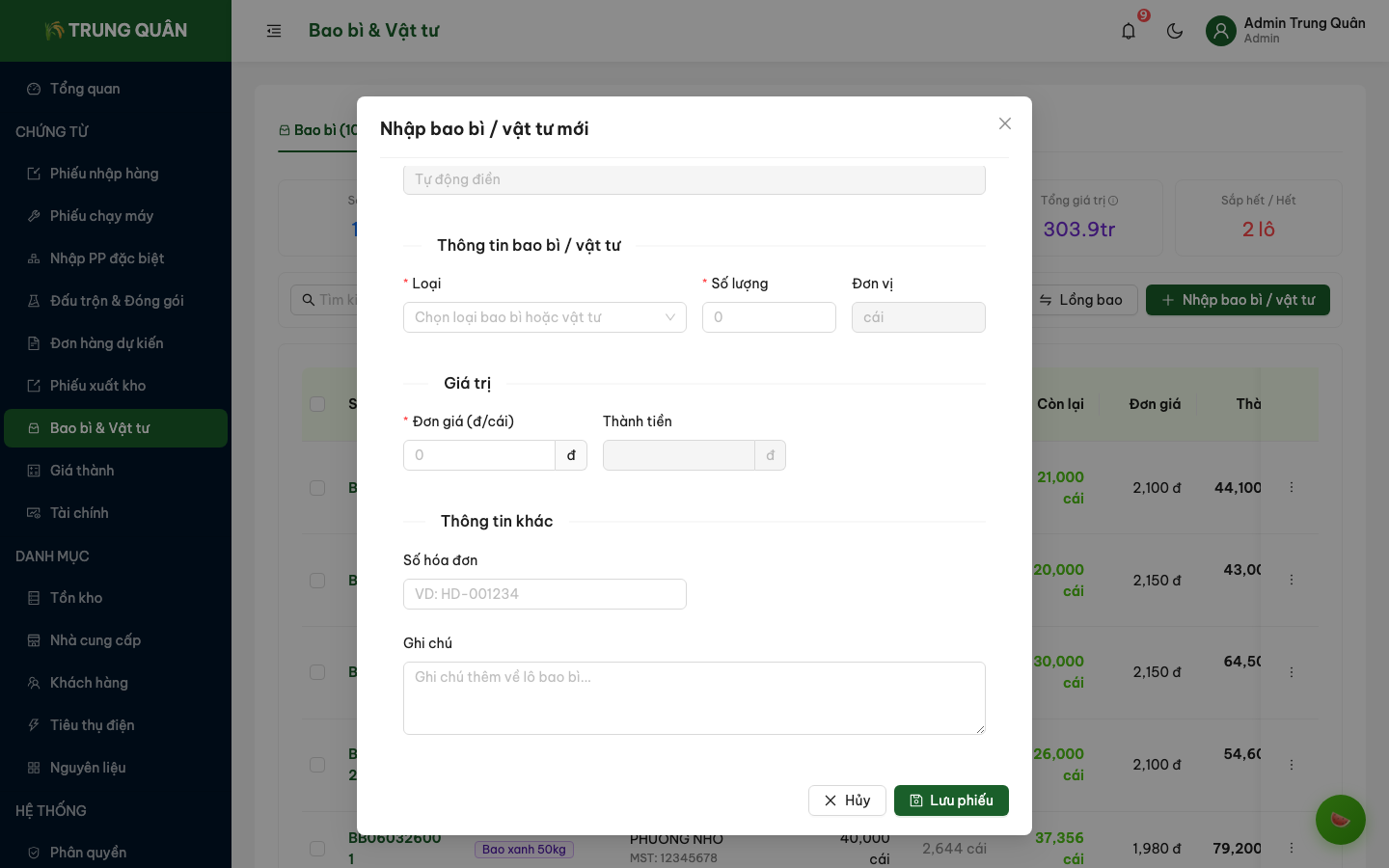The height and width of the screenshot is (868, 1389).
Task: Close the Nhập bao bì dialog with X
Action: 1005,123
